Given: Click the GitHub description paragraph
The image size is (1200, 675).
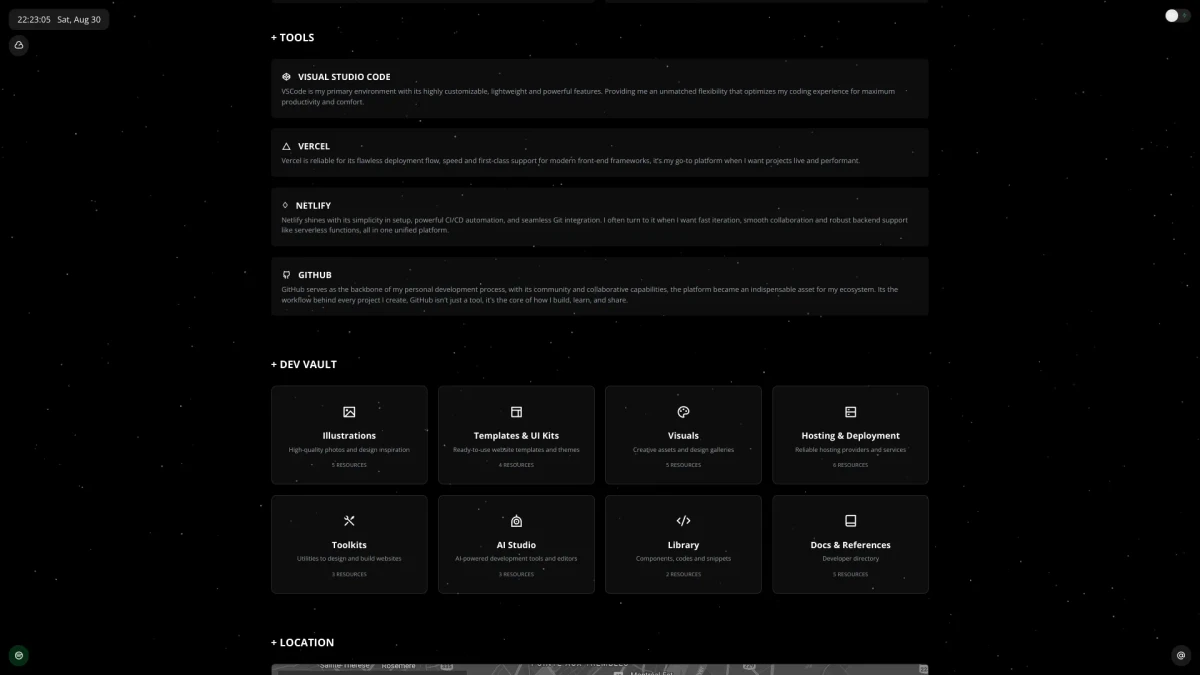Looking at the screenshot, I should (x=590, y=295).
